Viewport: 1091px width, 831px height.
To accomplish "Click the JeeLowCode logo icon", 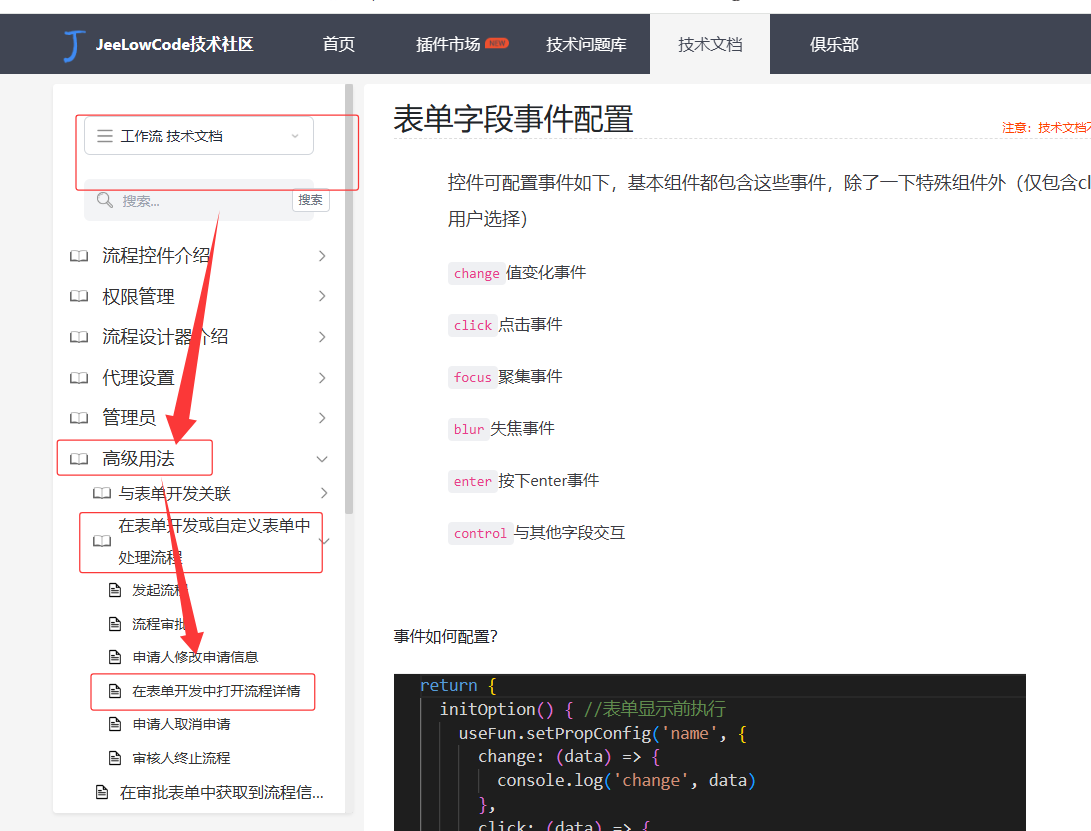I will (73, 45).
